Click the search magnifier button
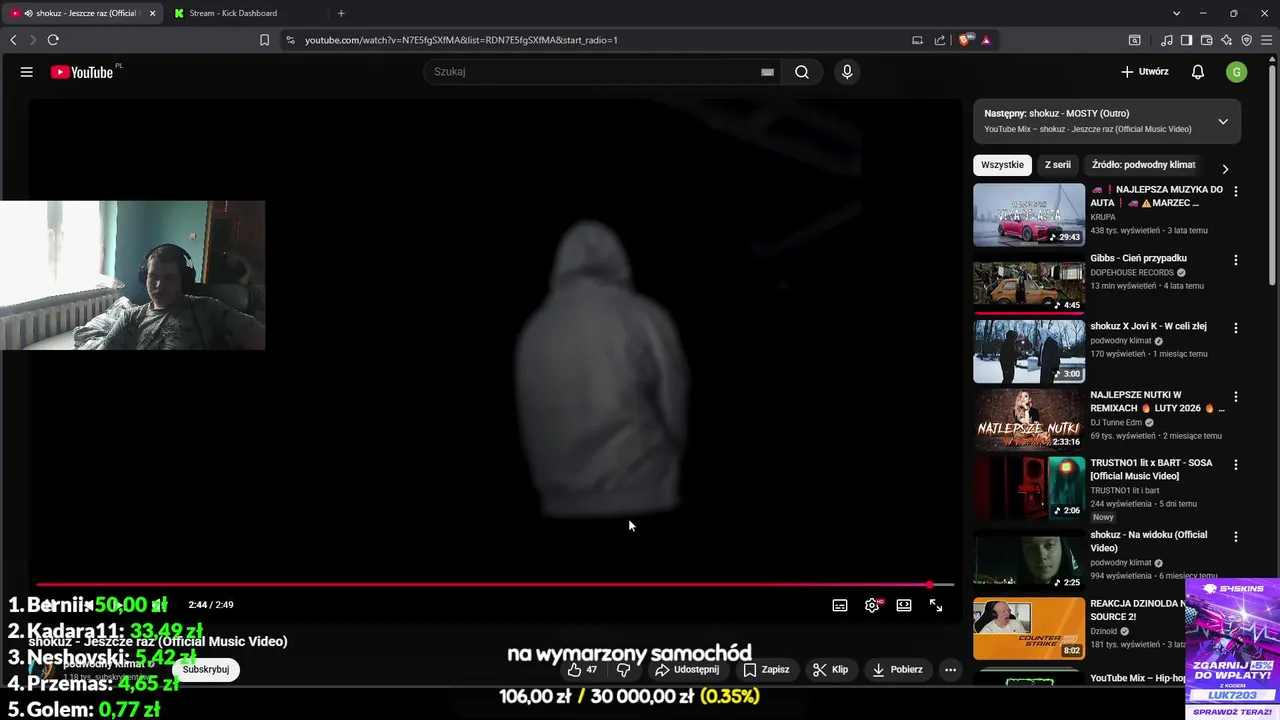Viewport: 1280px width, 720px height. [802, 72]
